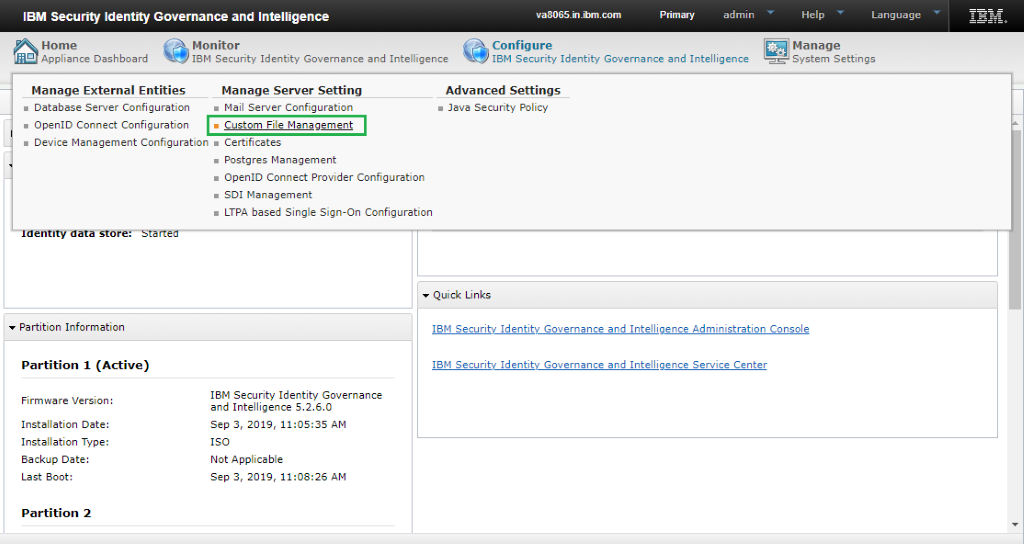Click the Manage External Entities heading

tap(108, 90)
